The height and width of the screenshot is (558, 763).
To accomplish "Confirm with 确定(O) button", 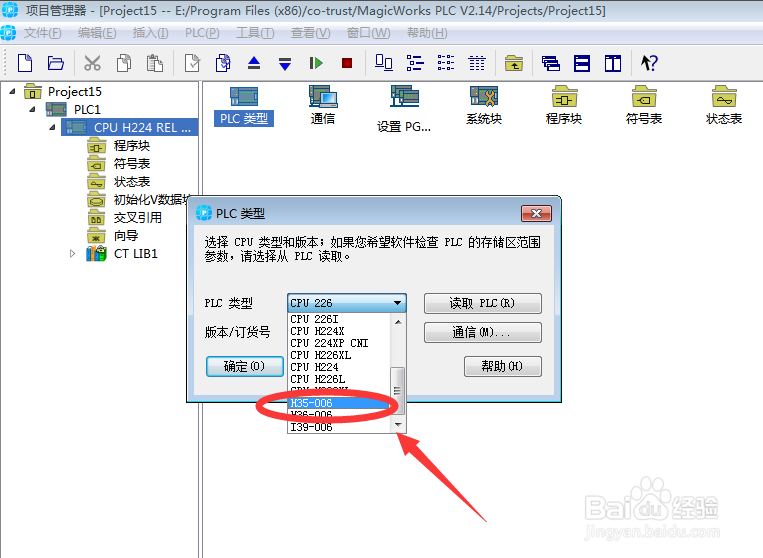I will point(244,366).
